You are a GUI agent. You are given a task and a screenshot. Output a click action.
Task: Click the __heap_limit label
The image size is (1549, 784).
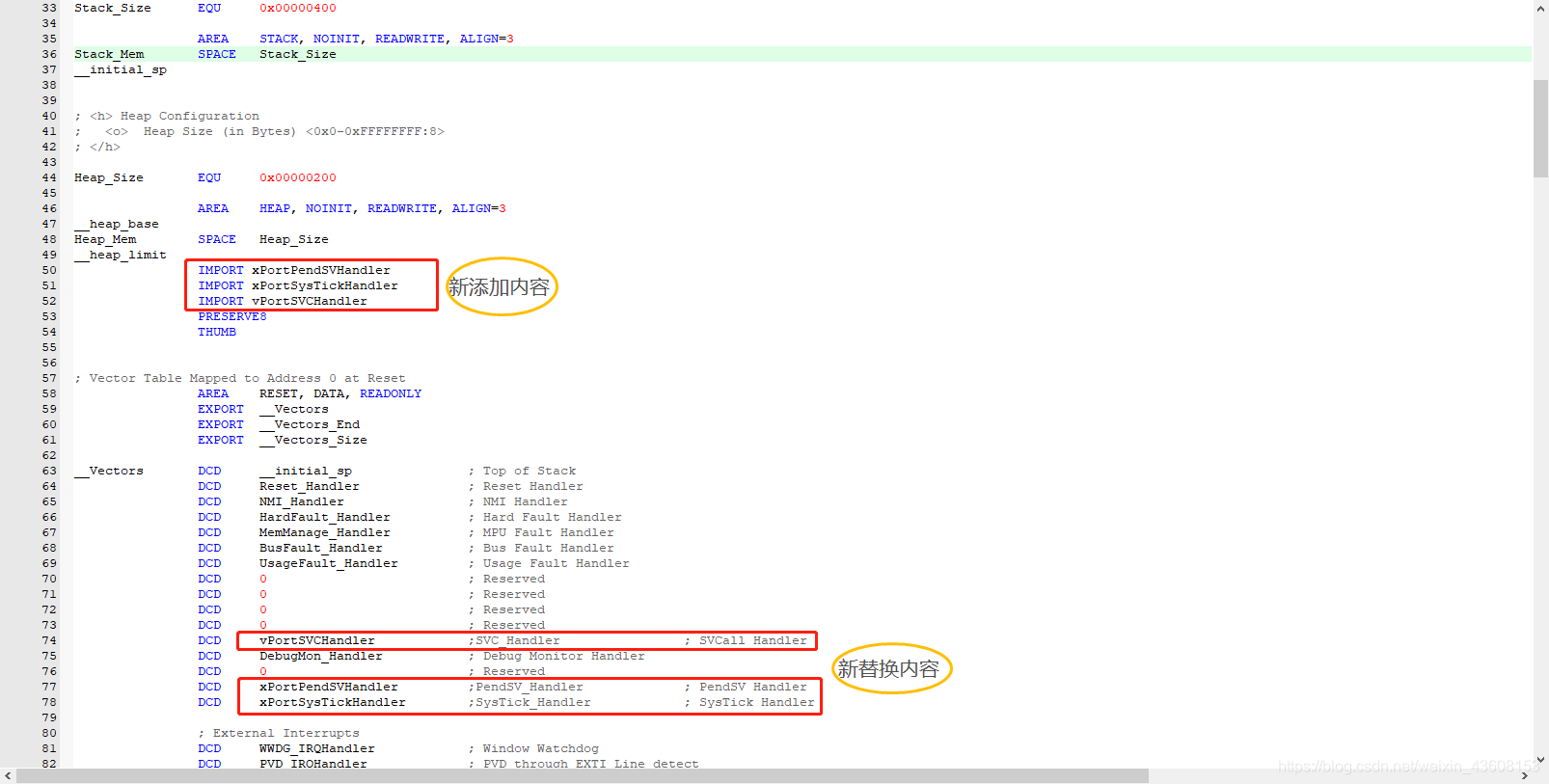[121, 255]
